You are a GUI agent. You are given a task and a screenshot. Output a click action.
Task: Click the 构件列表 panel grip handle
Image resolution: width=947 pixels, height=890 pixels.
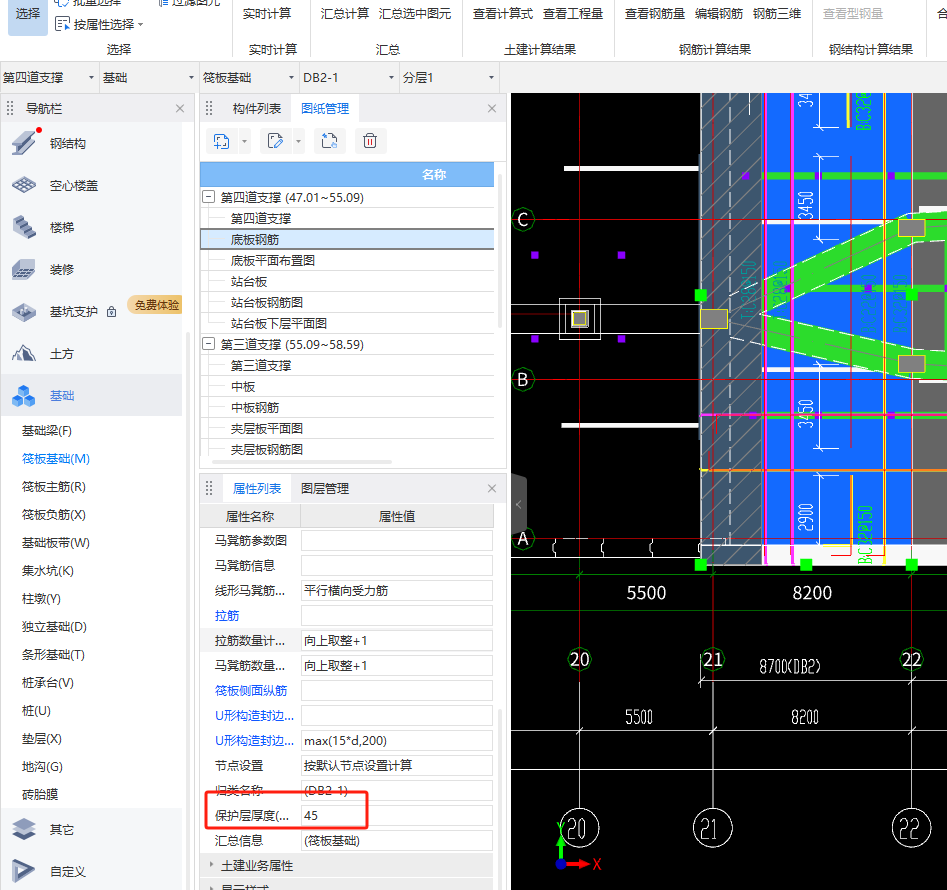pyautogui.click(x=209, y=108)
